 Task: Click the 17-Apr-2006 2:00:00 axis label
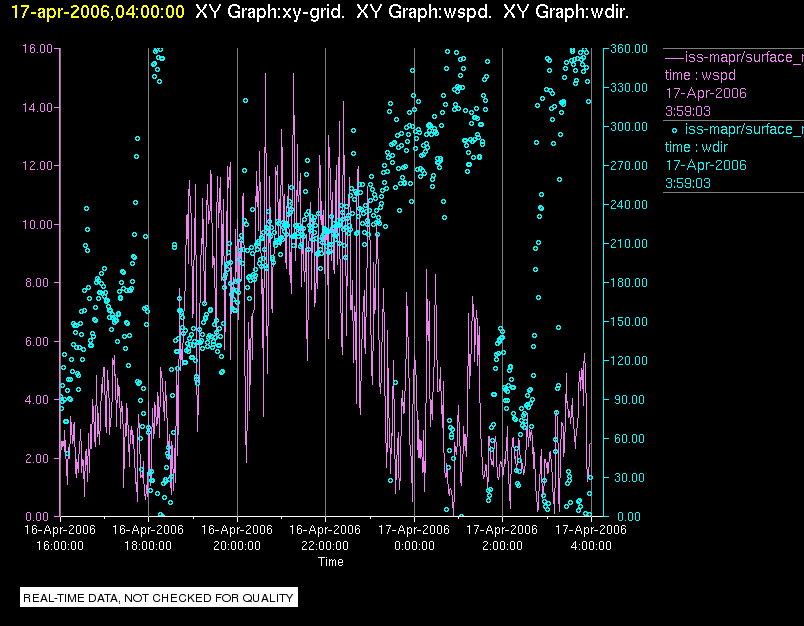pyautogui.click(x=502, y=537)
